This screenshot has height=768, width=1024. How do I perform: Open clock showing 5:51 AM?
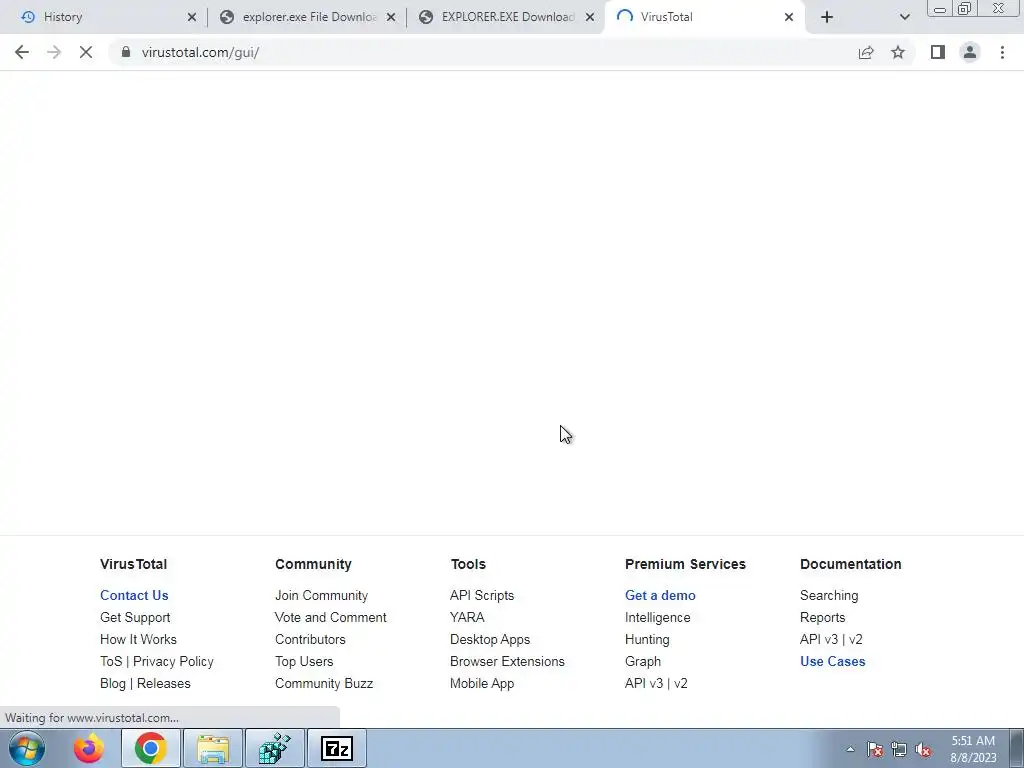pyautogui.click(x=973, y=749)
